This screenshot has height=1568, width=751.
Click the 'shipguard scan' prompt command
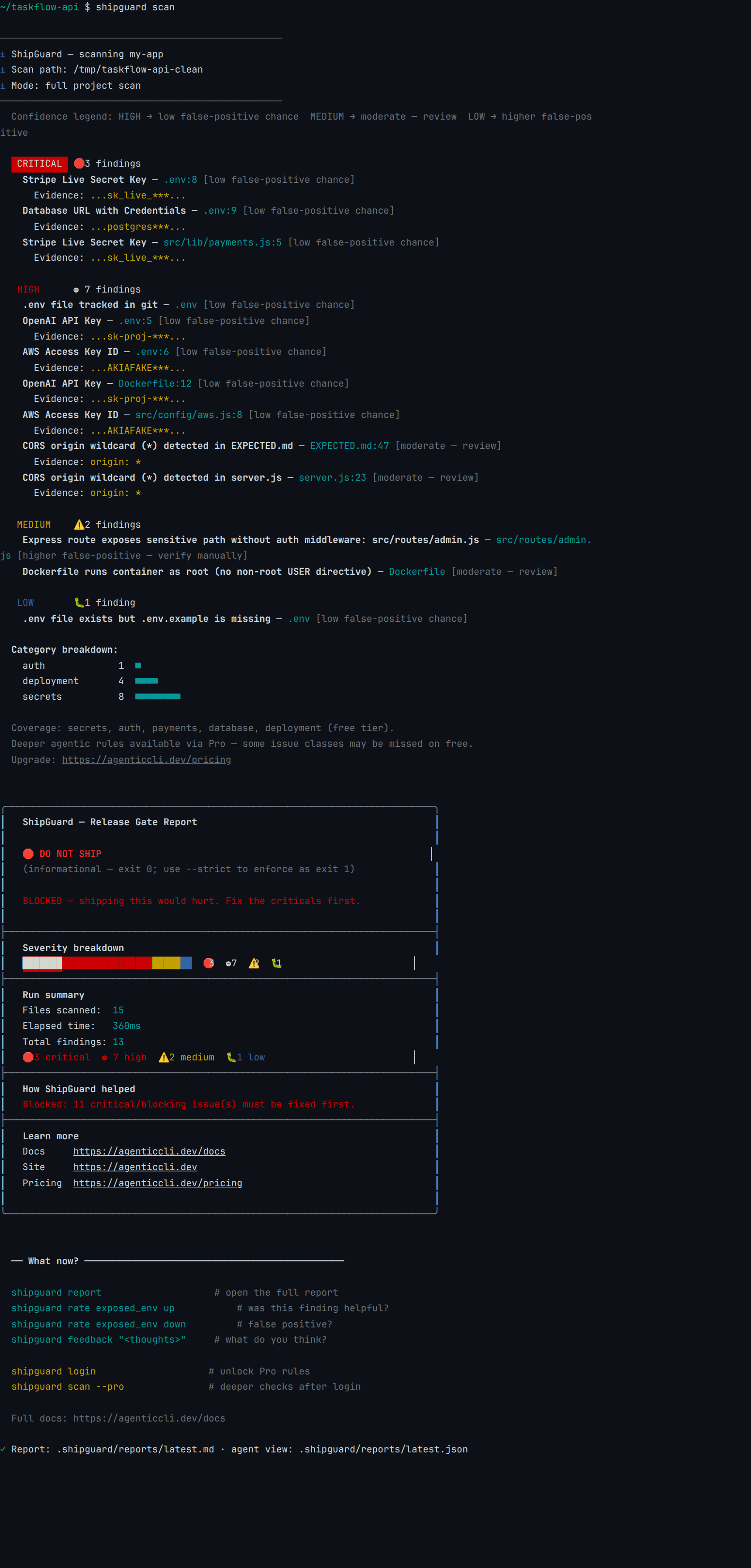pos(135,7)
